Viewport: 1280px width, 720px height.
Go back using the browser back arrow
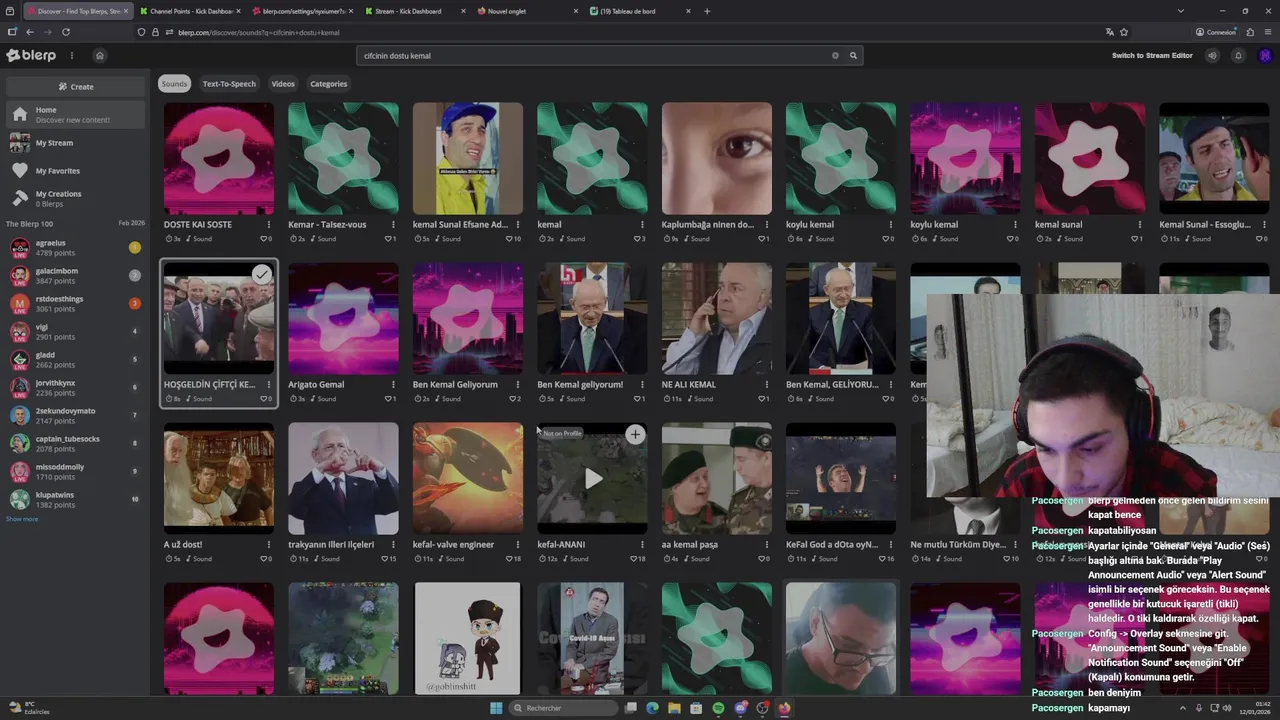29,32
